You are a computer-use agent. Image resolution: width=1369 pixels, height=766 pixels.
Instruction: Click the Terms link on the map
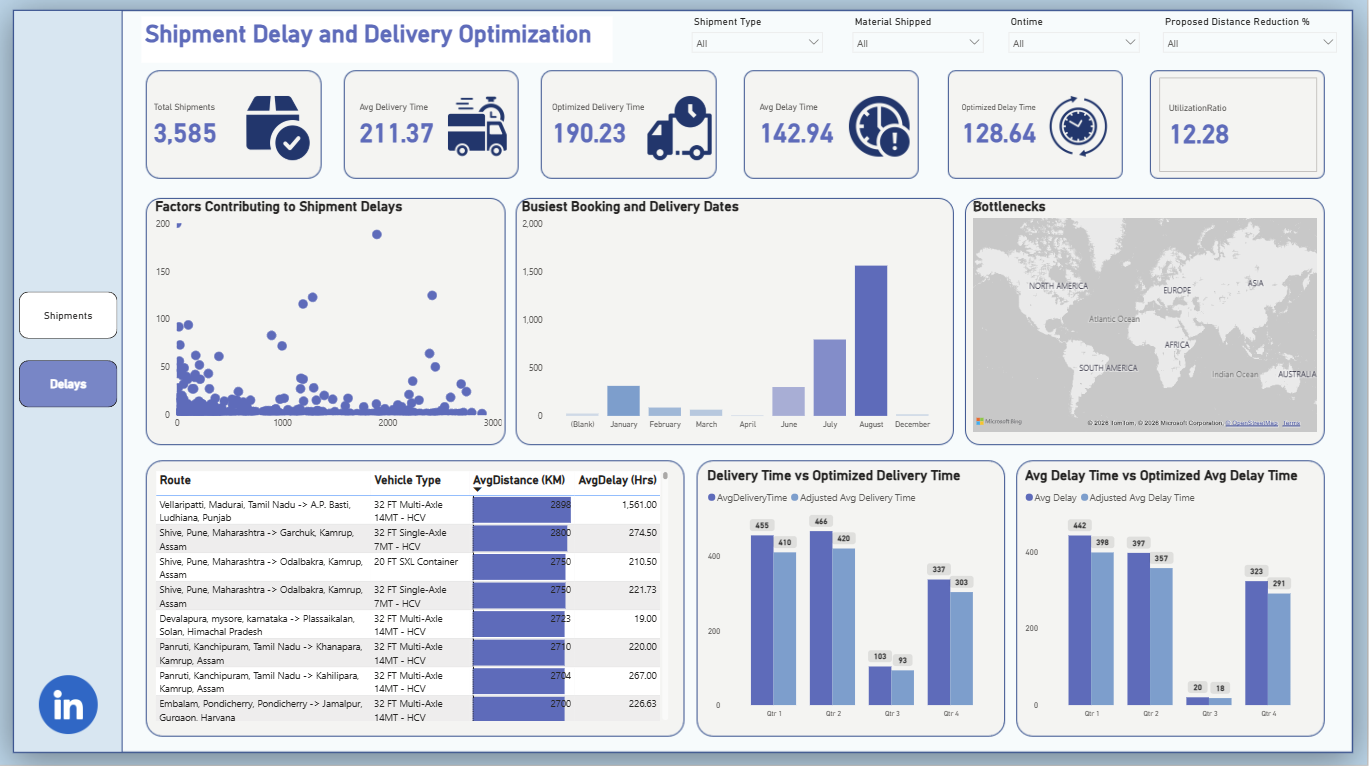pos(1291,423)
